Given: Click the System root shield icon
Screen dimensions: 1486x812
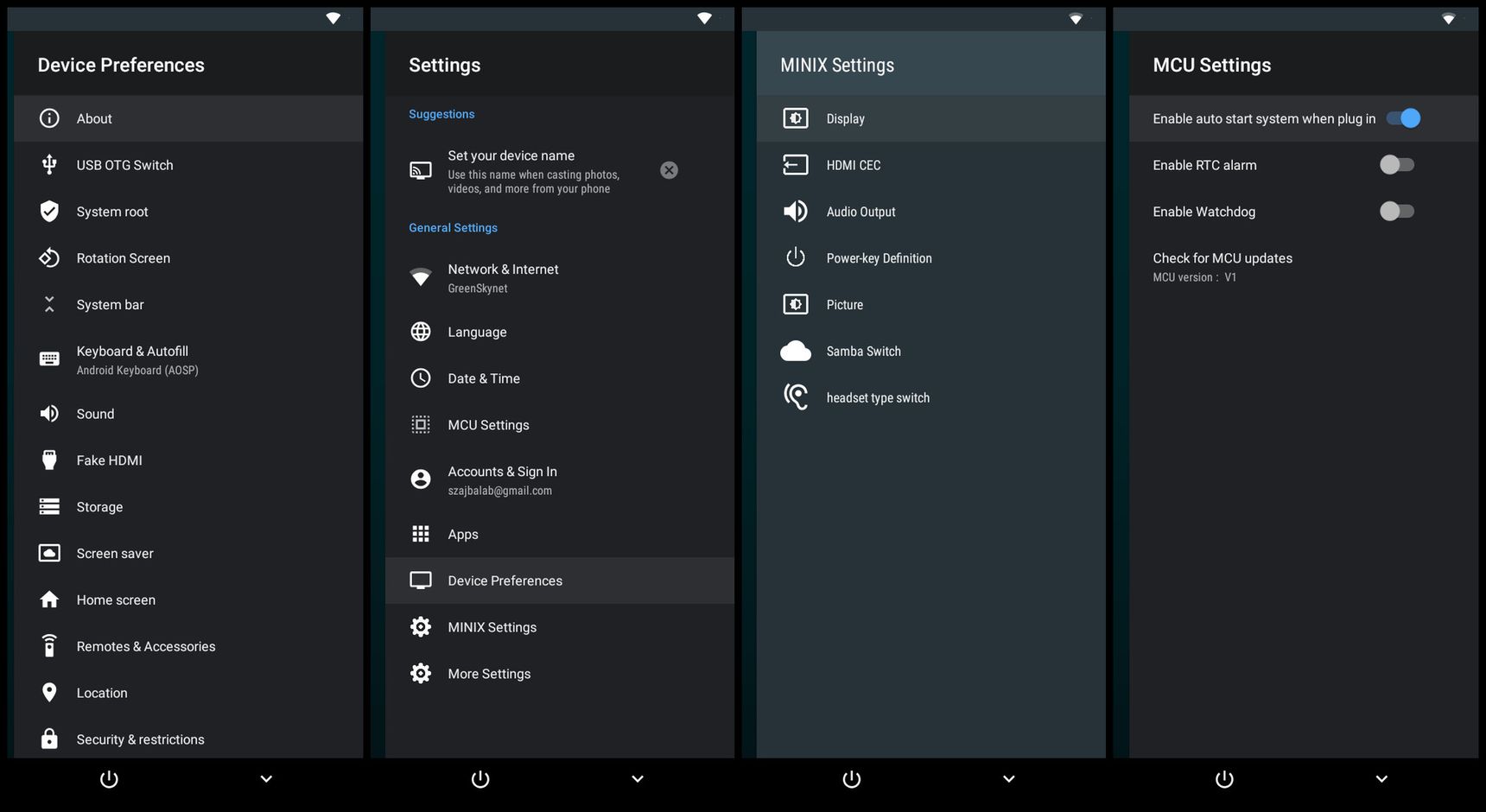Looking at the screenshot, I should coord(49,212).
